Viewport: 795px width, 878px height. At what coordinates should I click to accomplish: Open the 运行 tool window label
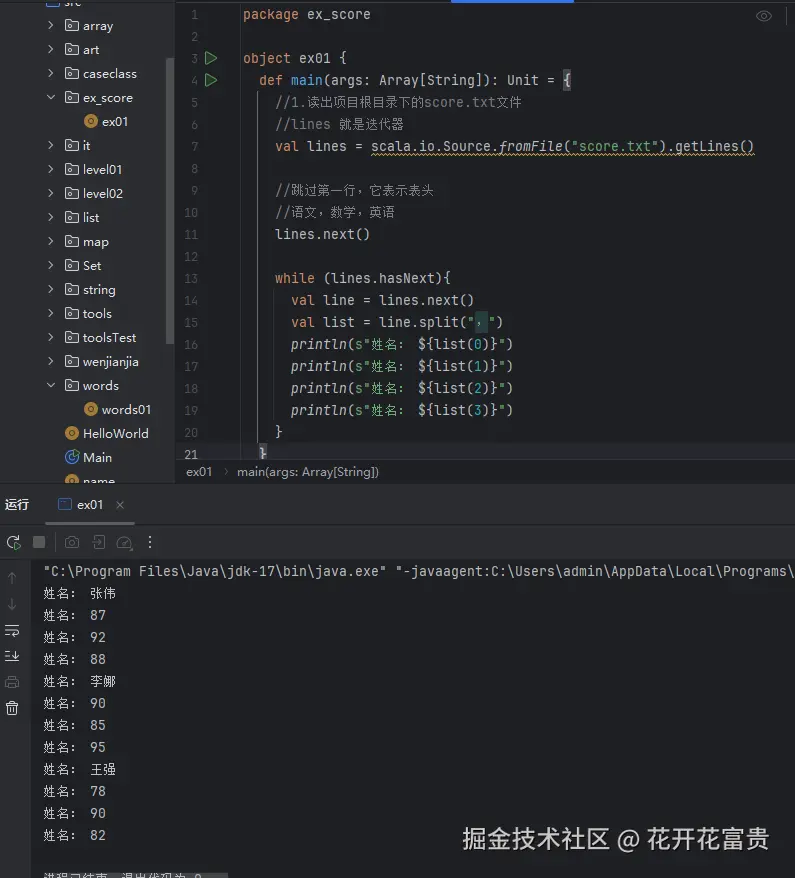click(x=17, y=505)
